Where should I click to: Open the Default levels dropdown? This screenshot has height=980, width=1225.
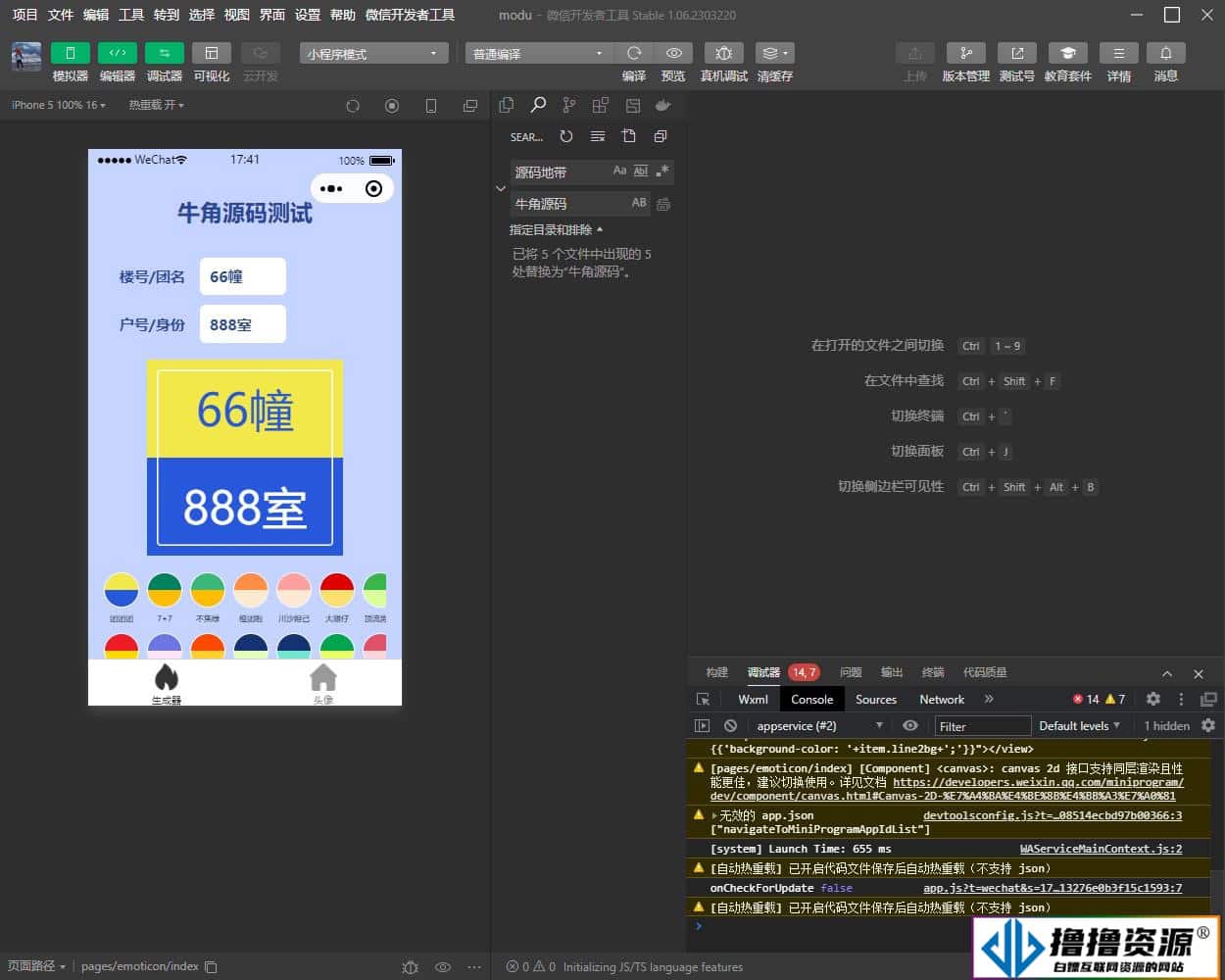click(x=1079, y=725)
